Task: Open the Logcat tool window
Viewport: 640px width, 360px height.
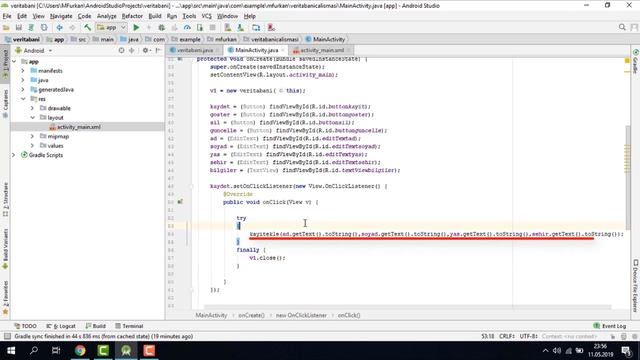Action: click(x=61, y=326)
